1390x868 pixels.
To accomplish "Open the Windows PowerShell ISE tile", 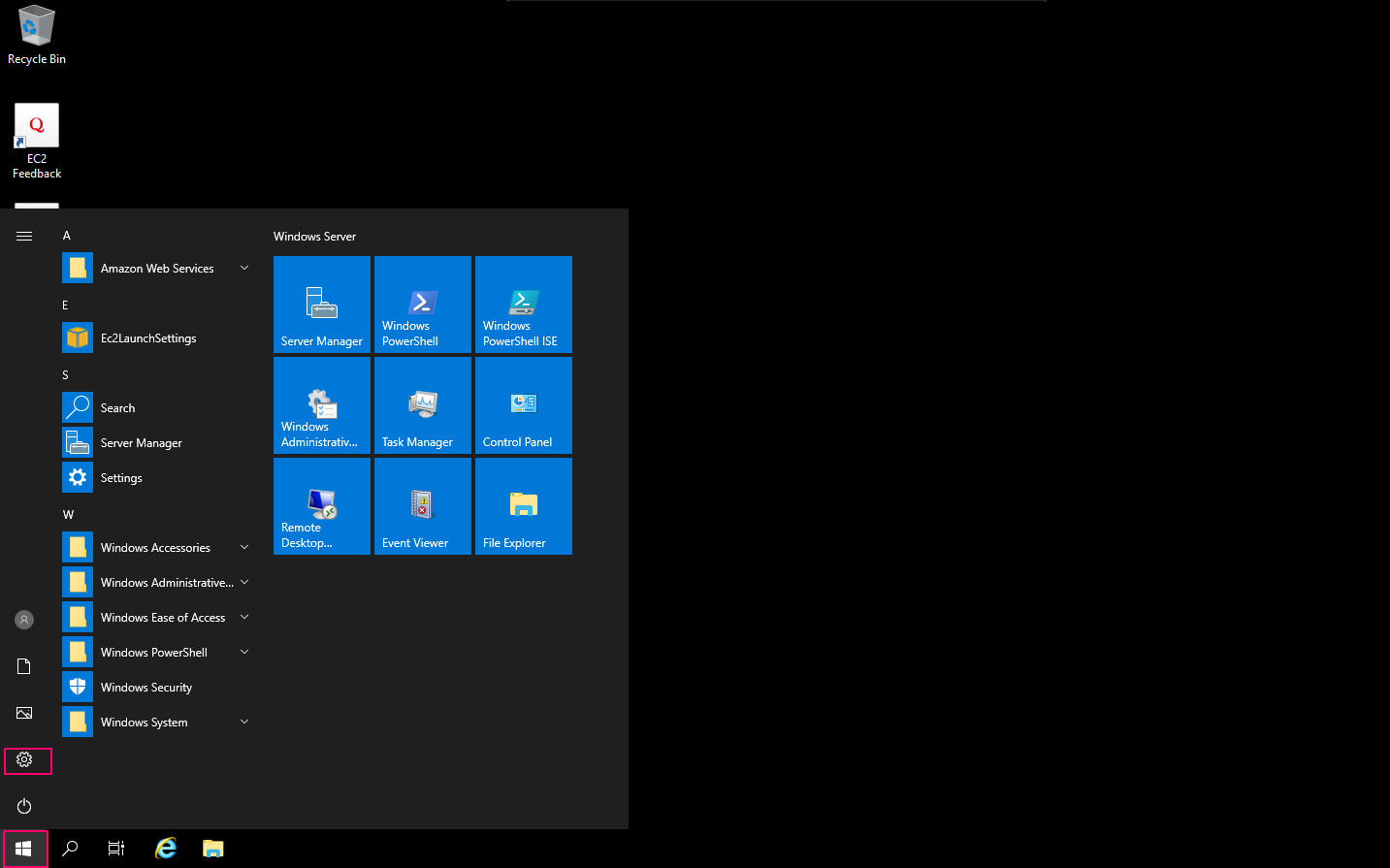I will [x=524, y=305].
